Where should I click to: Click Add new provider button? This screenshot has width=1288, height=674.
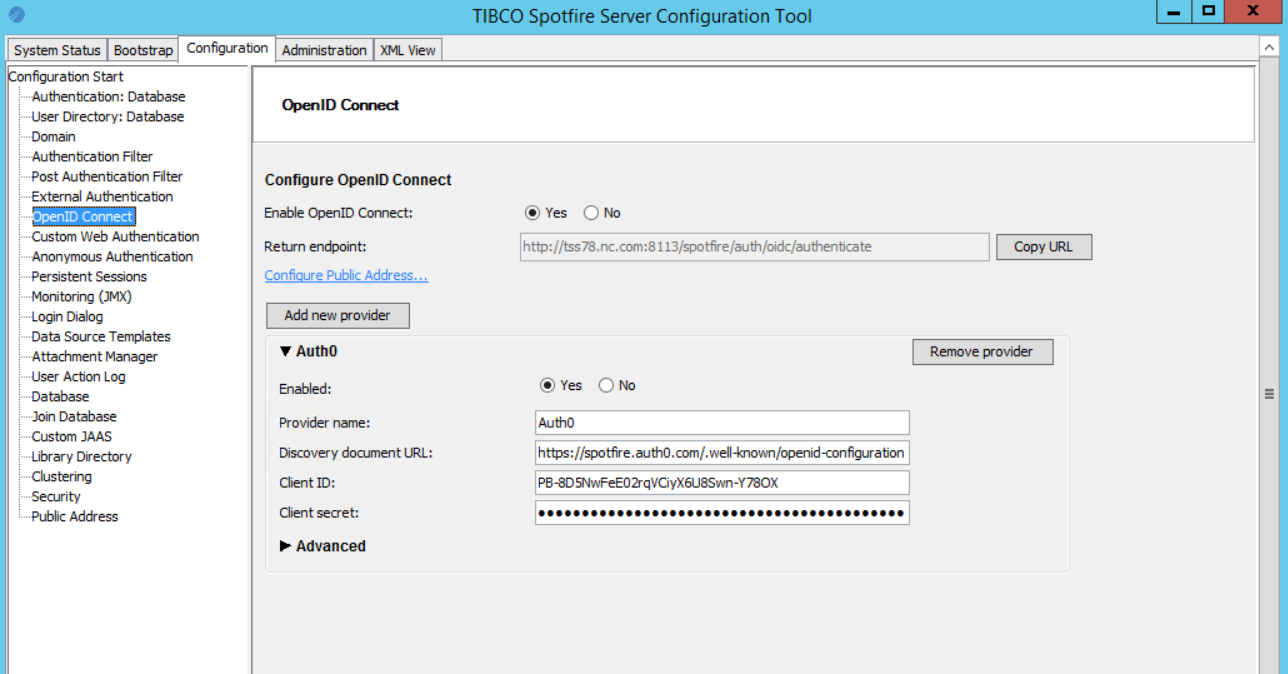click(338, 315)
